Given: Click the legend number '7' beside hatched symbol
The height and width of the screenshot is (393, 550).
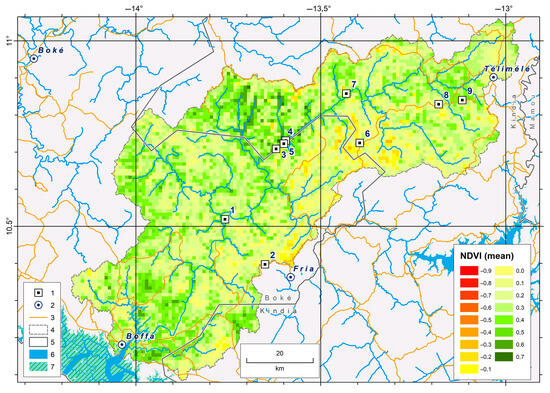Looking at the screenshot, I should pyautogui.click(x=53, y=367).
